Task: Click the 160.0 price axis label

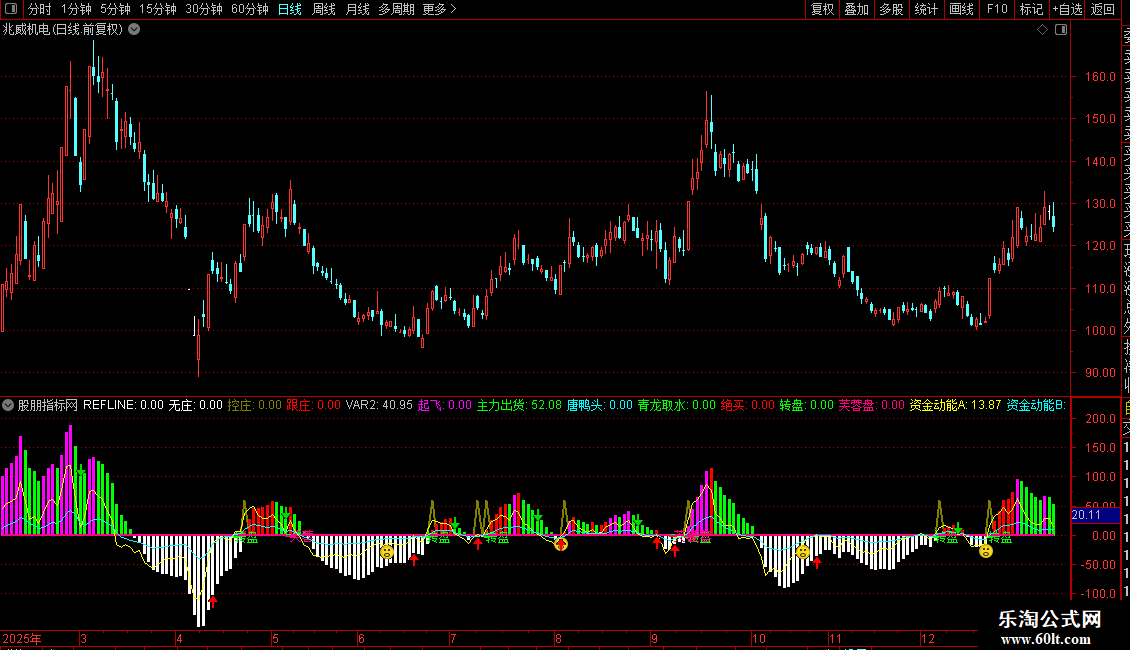Action: [x=1100, y=76]
